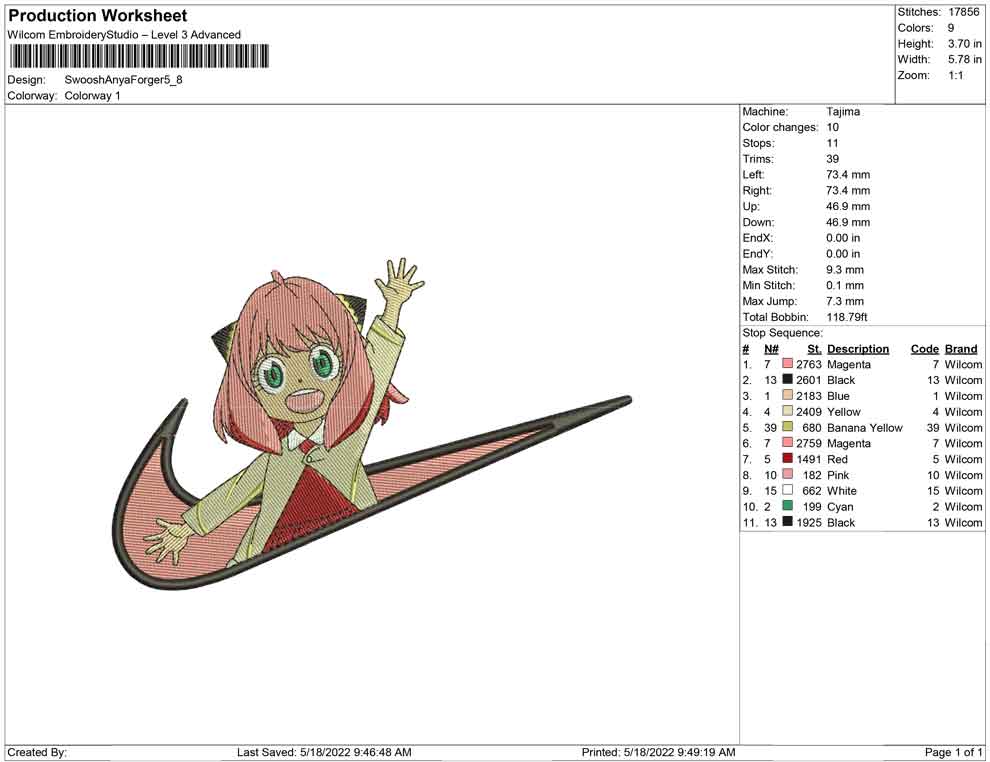Click the embroidered Anya swoosh design preview

(371, 424)
